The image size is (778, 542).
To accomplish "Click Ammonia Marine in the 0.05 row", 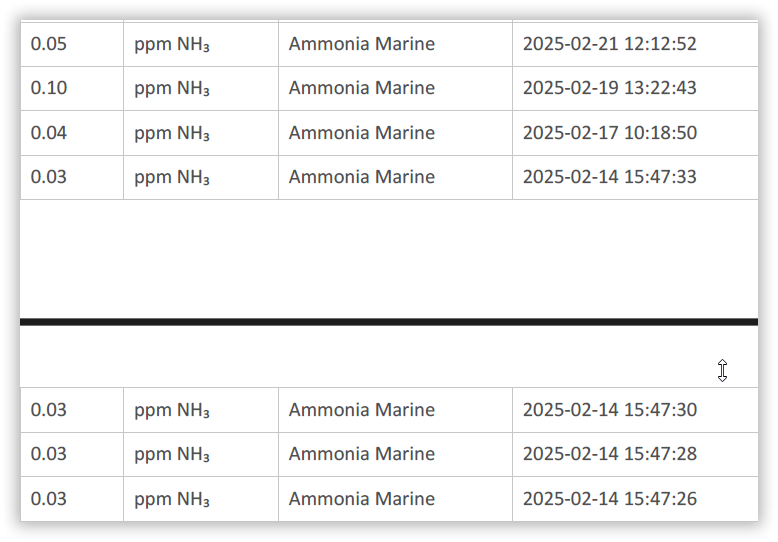I will pos(362,44).
